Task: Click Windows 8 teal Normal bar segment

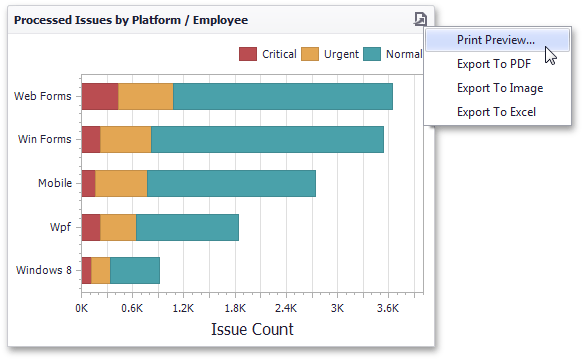Action: click(x=135, y=271)
